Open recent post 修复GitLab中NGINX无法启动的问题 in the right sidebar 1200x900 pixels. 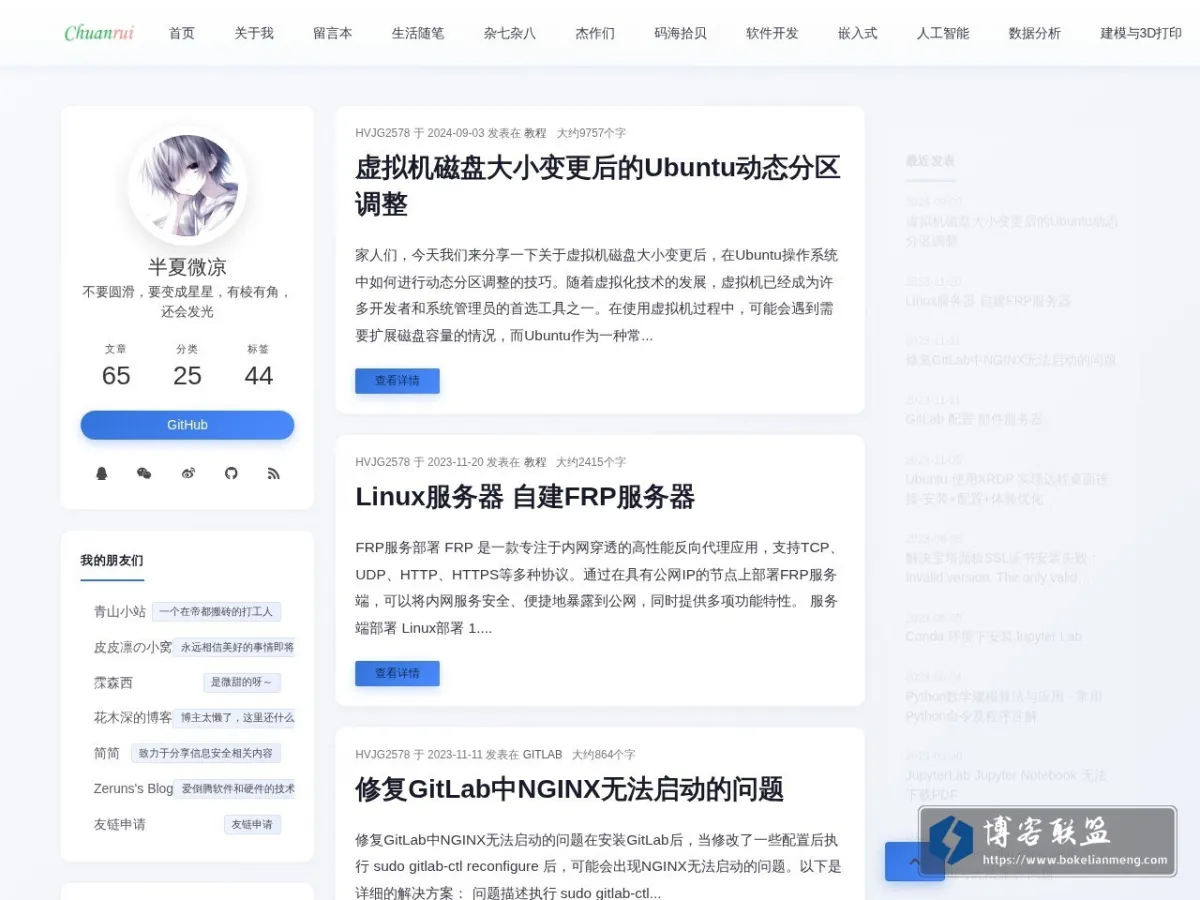(x=1011, y=360)
